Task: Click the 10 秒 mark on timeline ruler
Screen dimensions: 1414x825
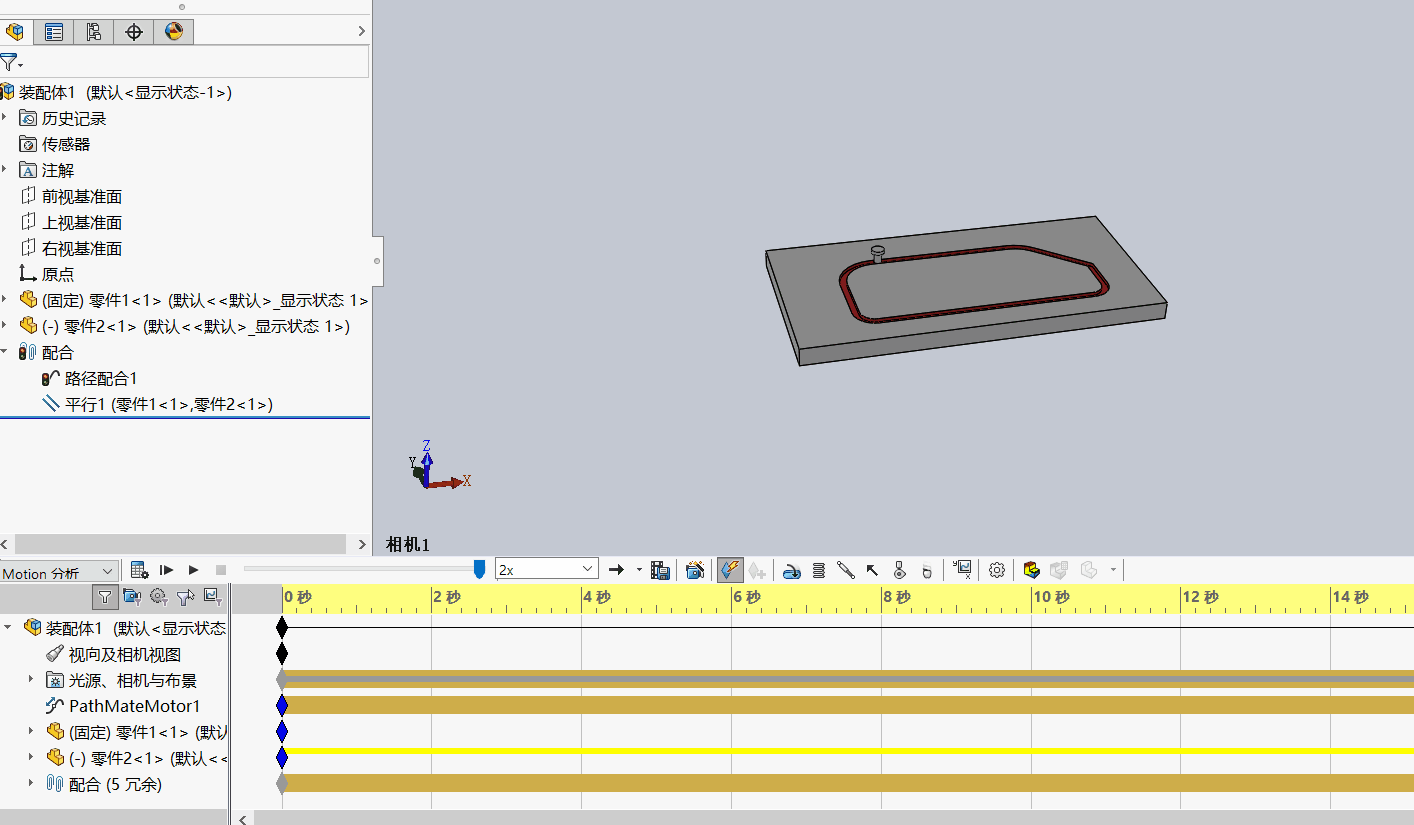Action: click(x=1050, y=597)
